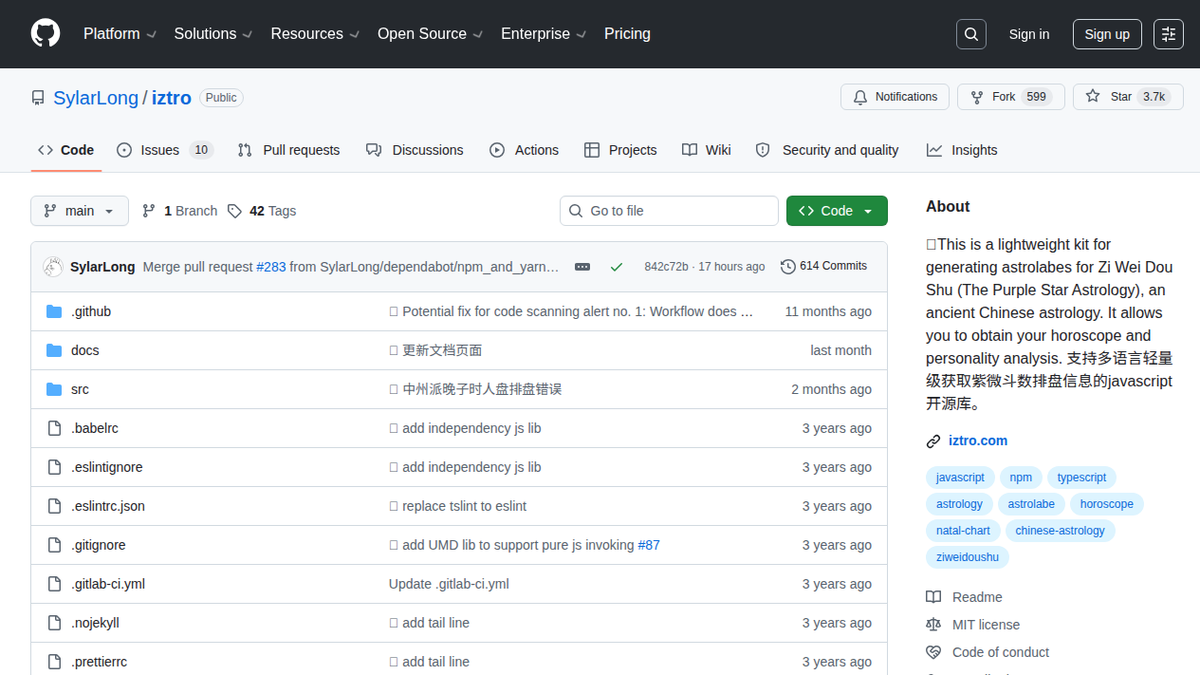The image size is (1200, 675).
Task: Click SylarLong's avatar in the commit bar
Action: (x=52, y=267)
